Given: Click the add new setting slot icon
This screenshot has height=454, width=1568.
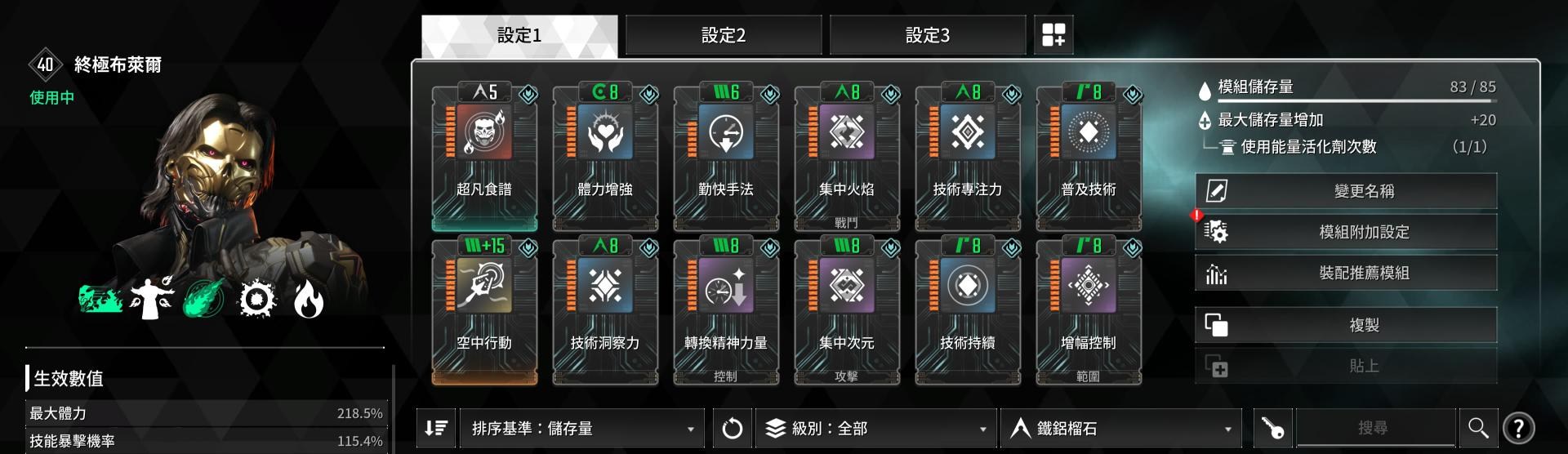Looking at the screenshot, I should 1053,35.
